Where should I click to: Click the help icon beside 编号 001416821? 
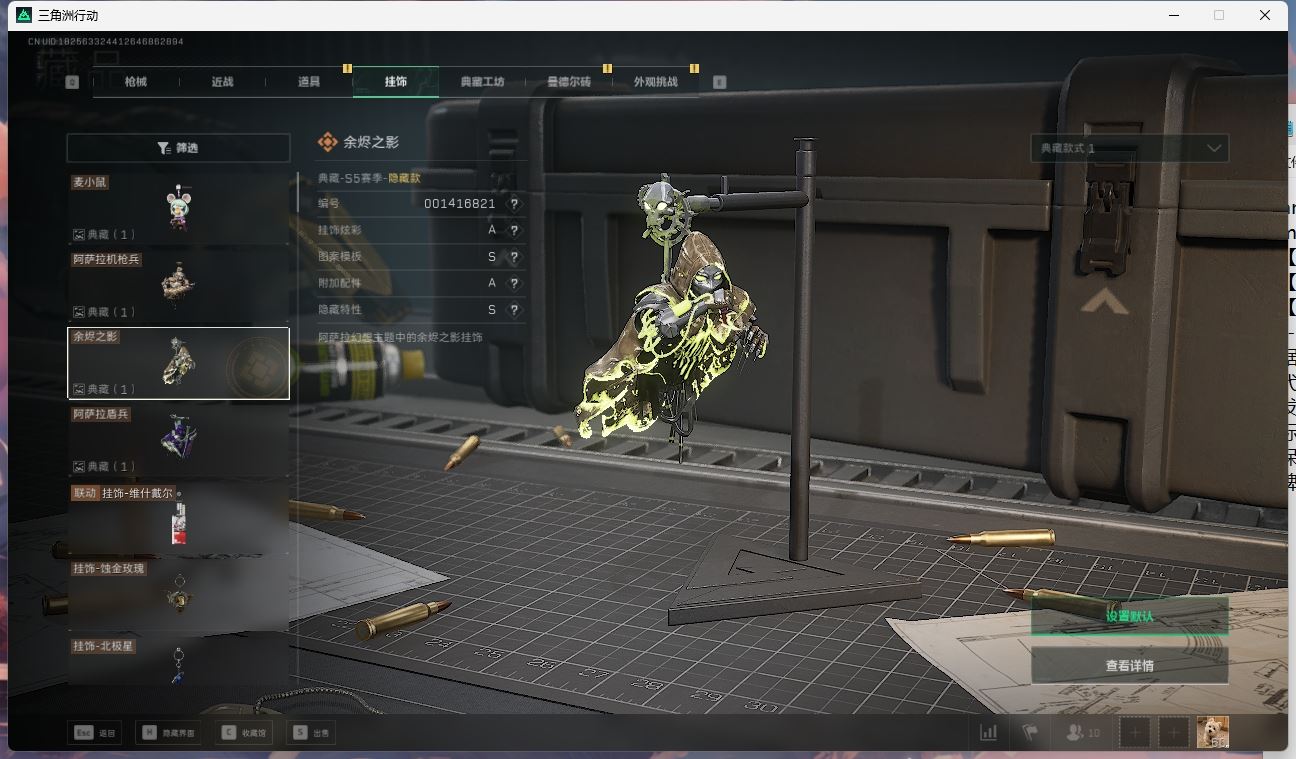pos(514,203)
